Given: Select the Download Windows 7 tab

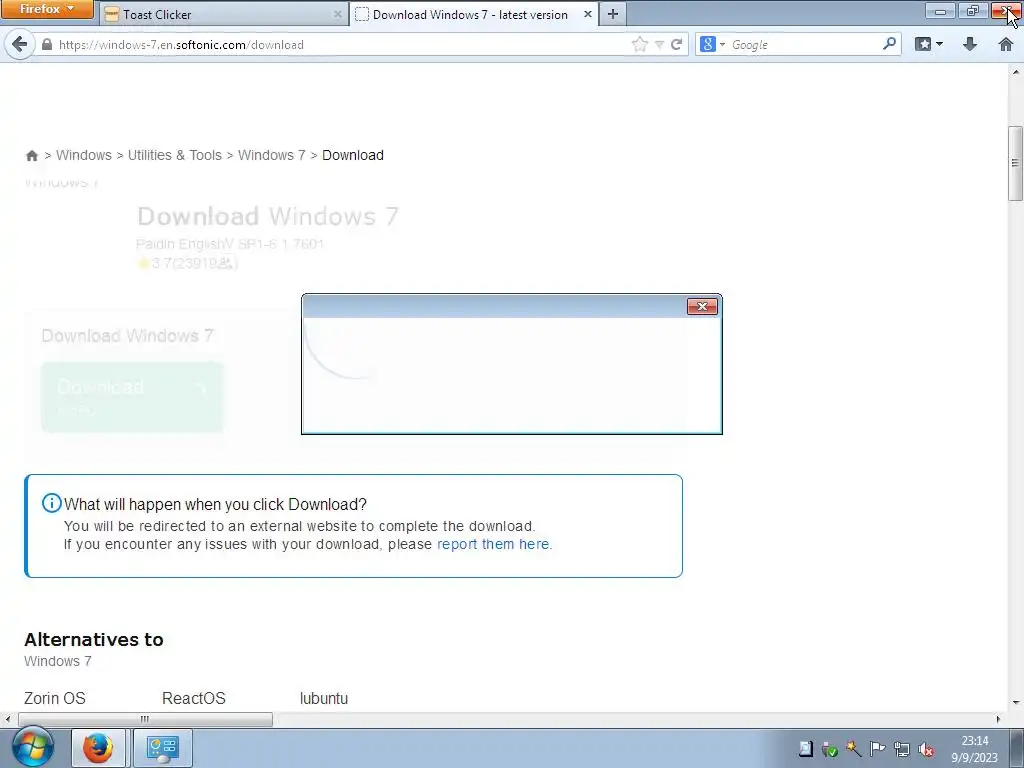Looking at the screenshot, I should pyautogui.click(x=474, y=14).
